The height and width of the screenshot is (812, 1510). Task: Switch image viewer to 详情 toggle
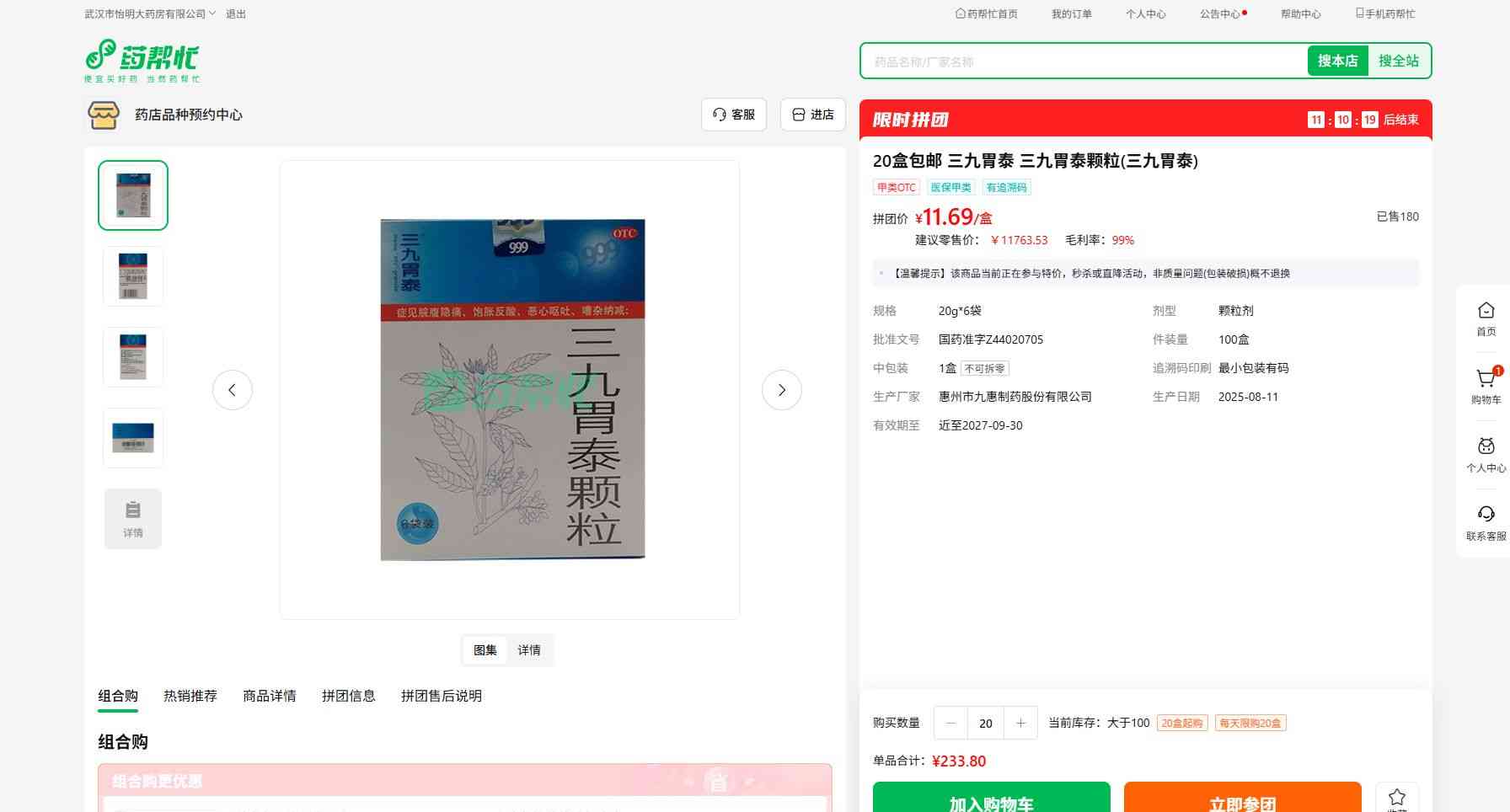[529, 650]
